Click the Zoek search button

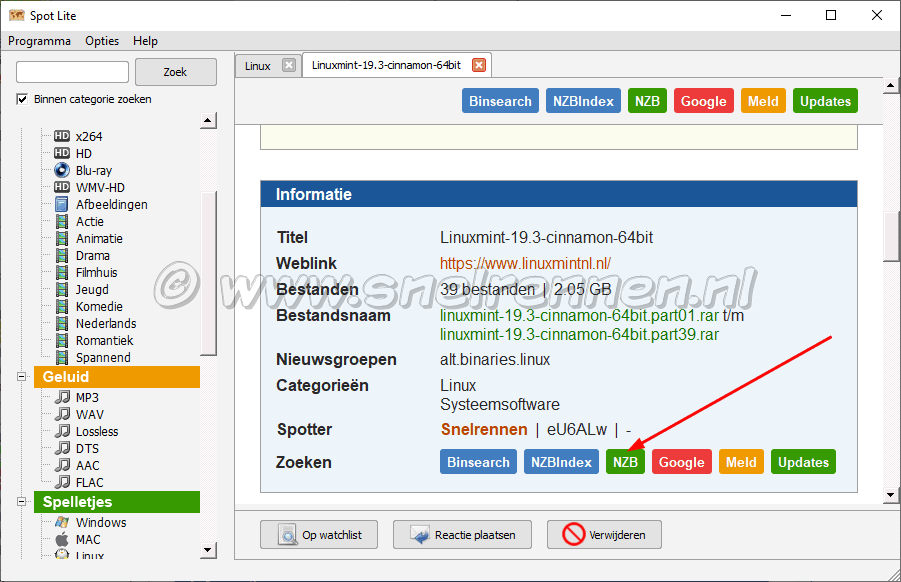pyautogui.click(x=176, y=72)
